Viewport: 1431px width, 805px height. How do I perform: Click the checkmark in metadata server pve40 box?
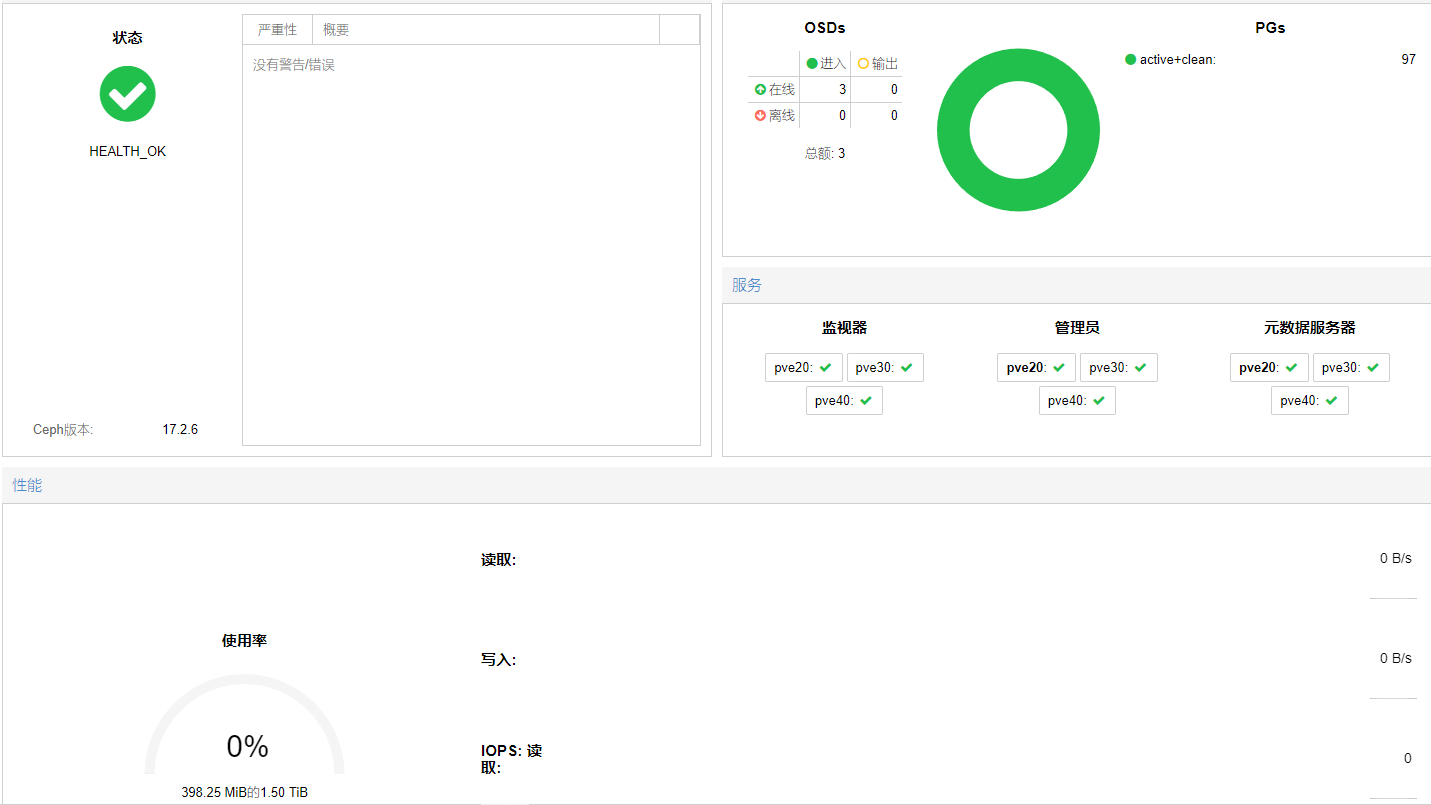(1332, 400)
